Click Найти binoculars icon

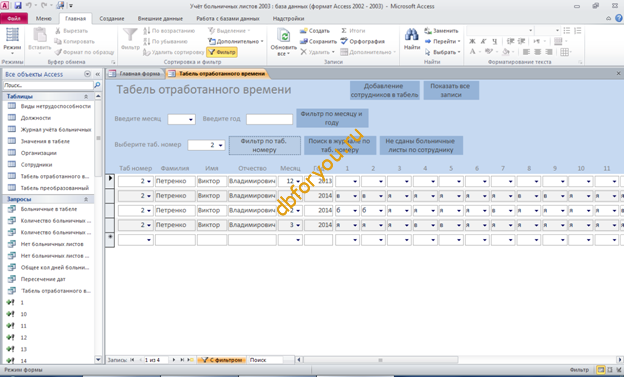[411, 35]
